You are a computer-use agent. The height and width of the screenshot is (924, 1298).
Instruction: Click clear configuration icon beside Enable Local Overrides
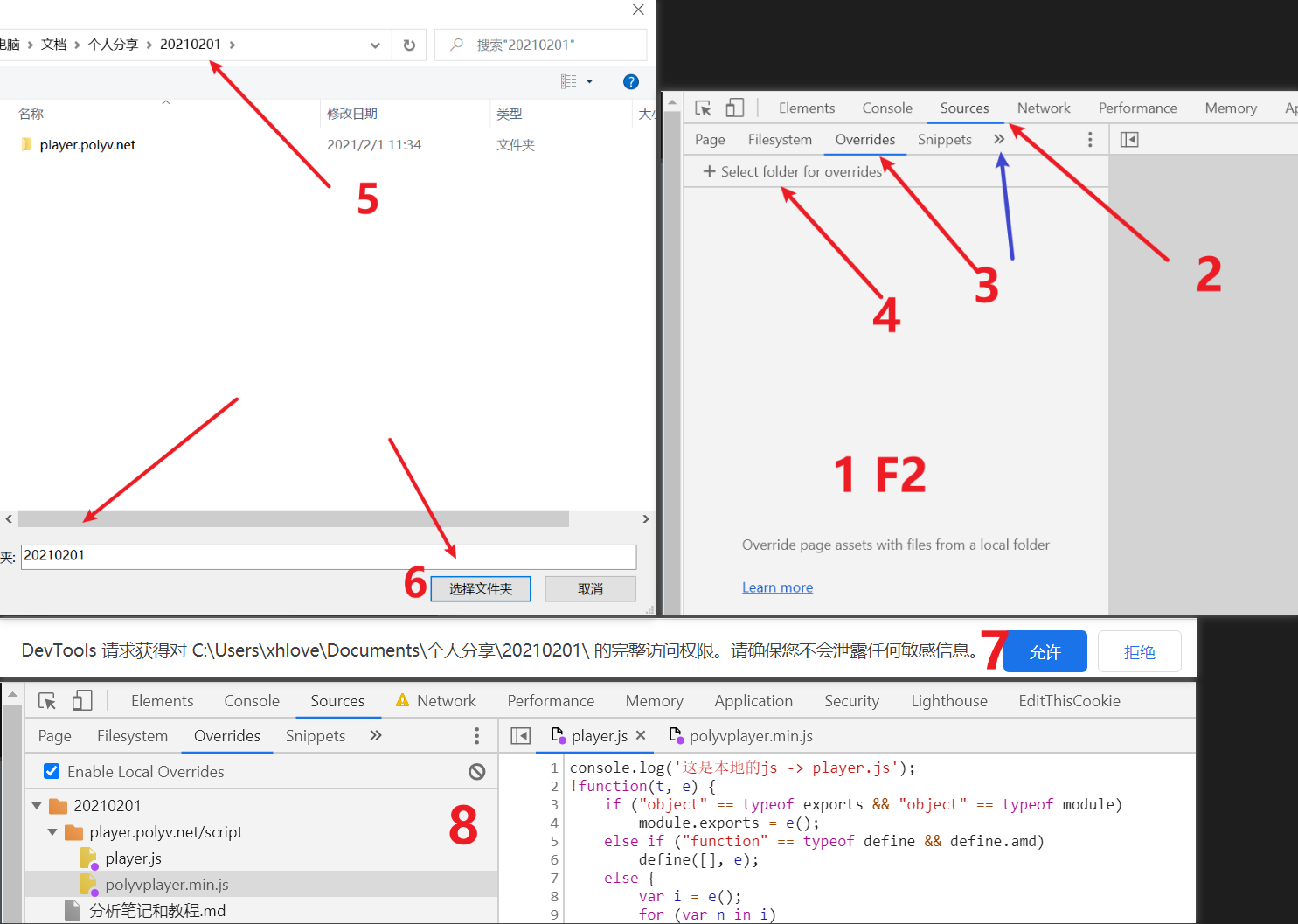[x=476, y=771]
